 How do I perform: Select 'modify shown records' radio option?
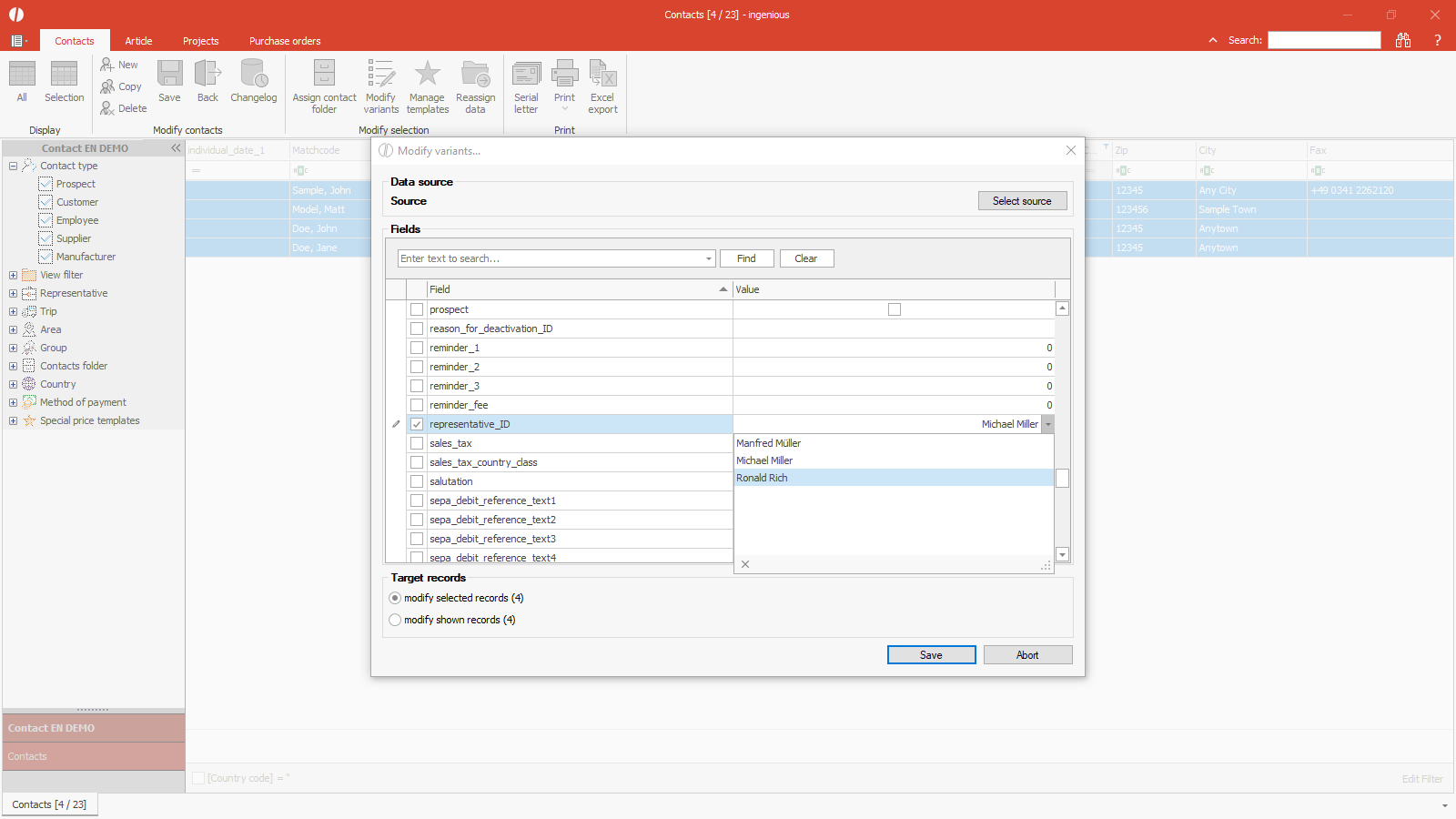coord(395,620)
